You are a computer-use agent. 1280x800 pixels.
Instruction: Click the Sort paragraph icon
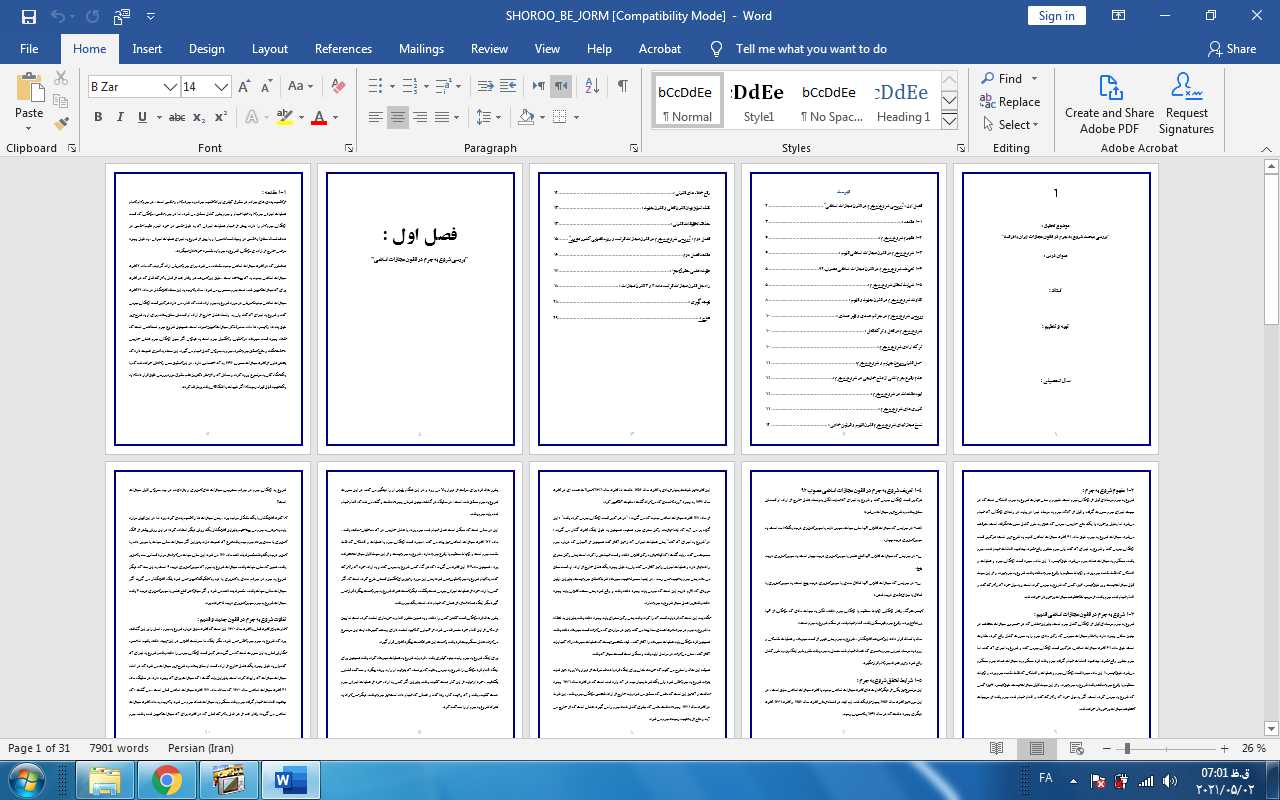click(x=591, y=87)
